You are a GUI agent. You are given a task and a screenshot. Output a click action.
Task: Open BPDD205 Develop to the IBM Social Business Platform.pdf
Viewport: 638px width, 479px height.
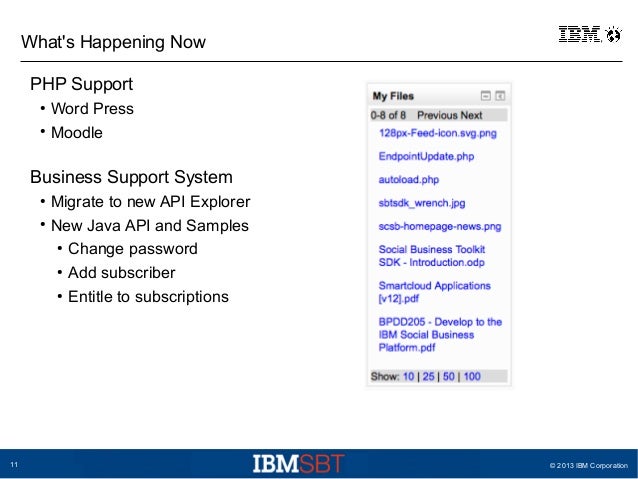440,335
